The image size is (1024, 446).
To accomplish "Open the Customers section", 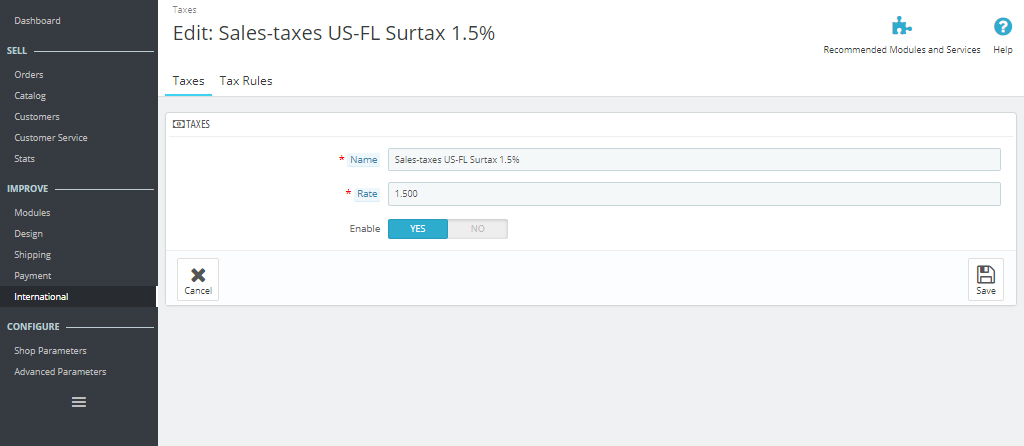I will (x=37, y=117).
